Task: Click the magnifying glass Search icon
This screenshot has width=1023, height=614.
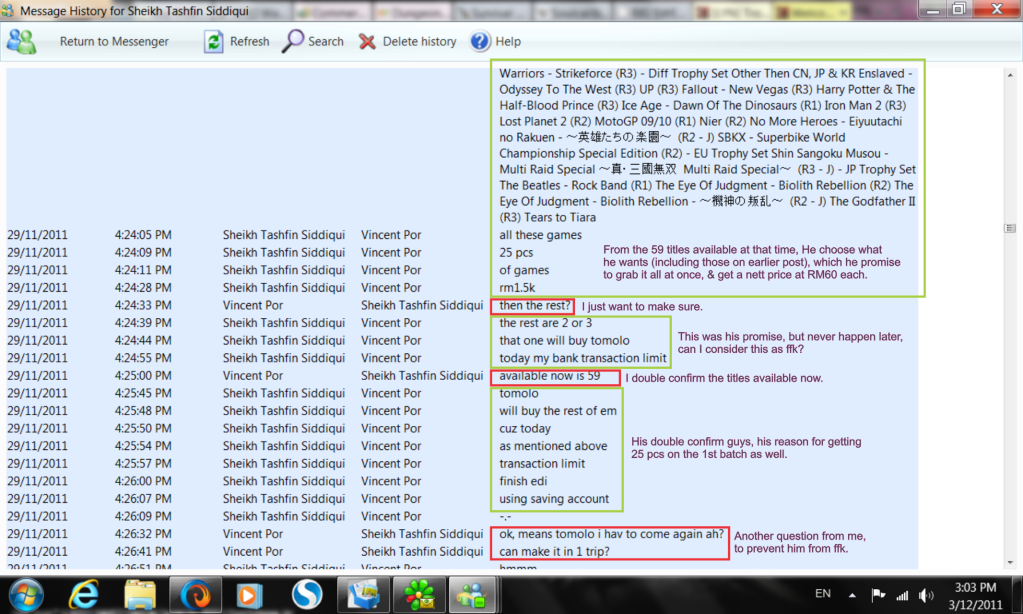Action: click(293, 41)
